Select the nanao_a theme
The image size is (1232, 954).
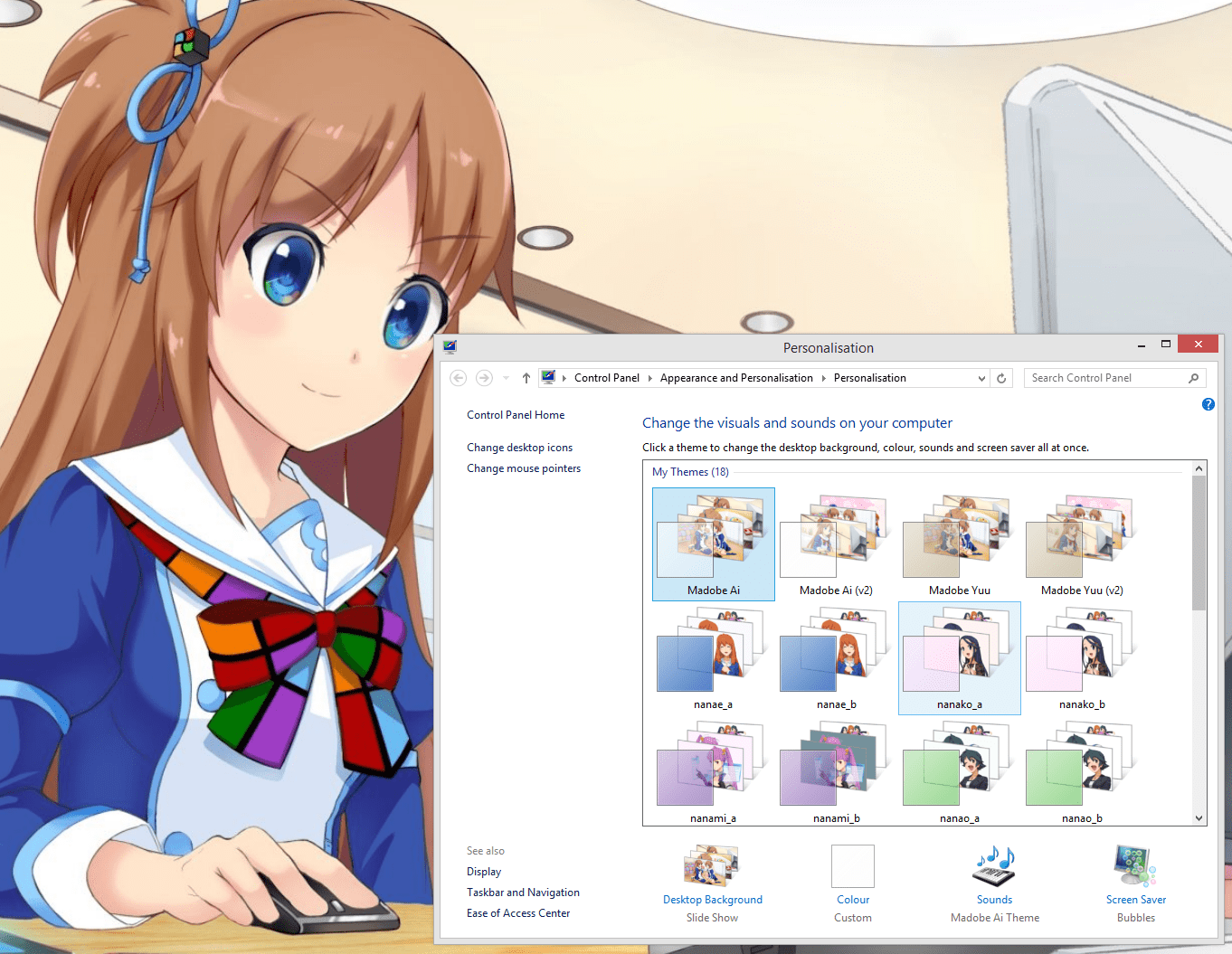960,771
